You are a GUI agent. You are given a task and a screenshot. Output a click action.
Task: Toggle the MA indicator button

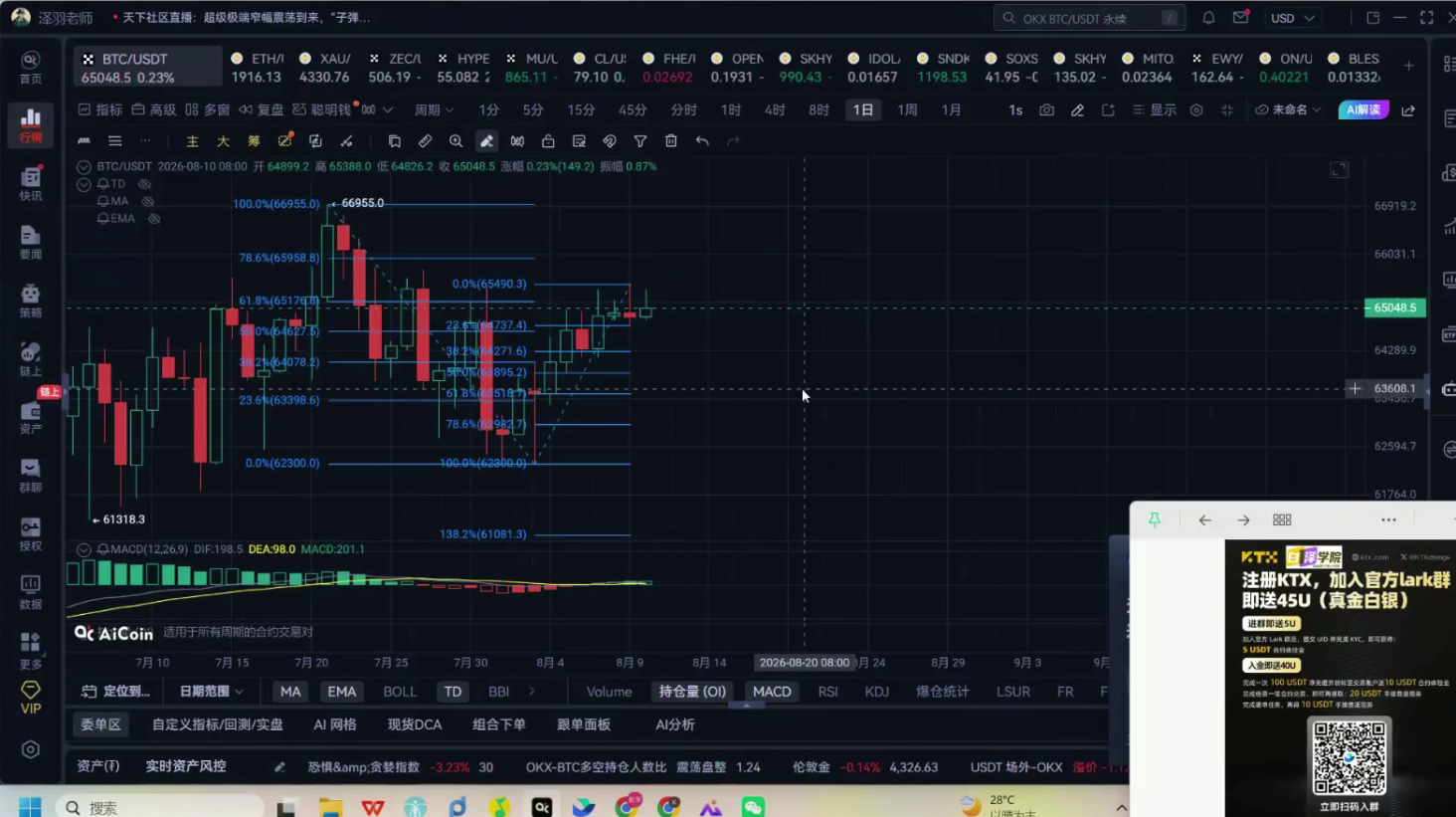pyautogui.click(x=290, y=692)
